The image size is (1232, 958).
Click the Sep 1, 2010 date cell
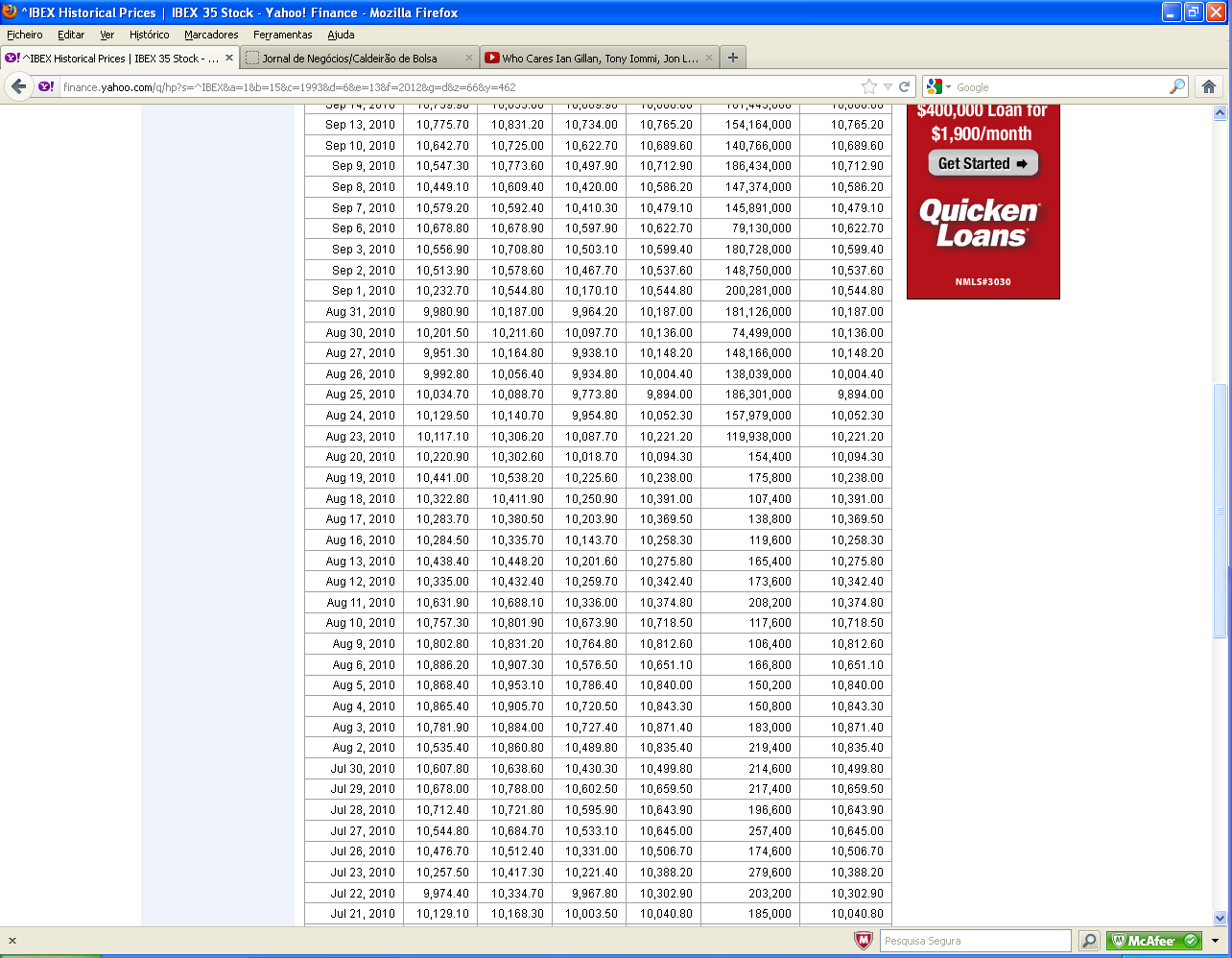[x=354, y=291]
